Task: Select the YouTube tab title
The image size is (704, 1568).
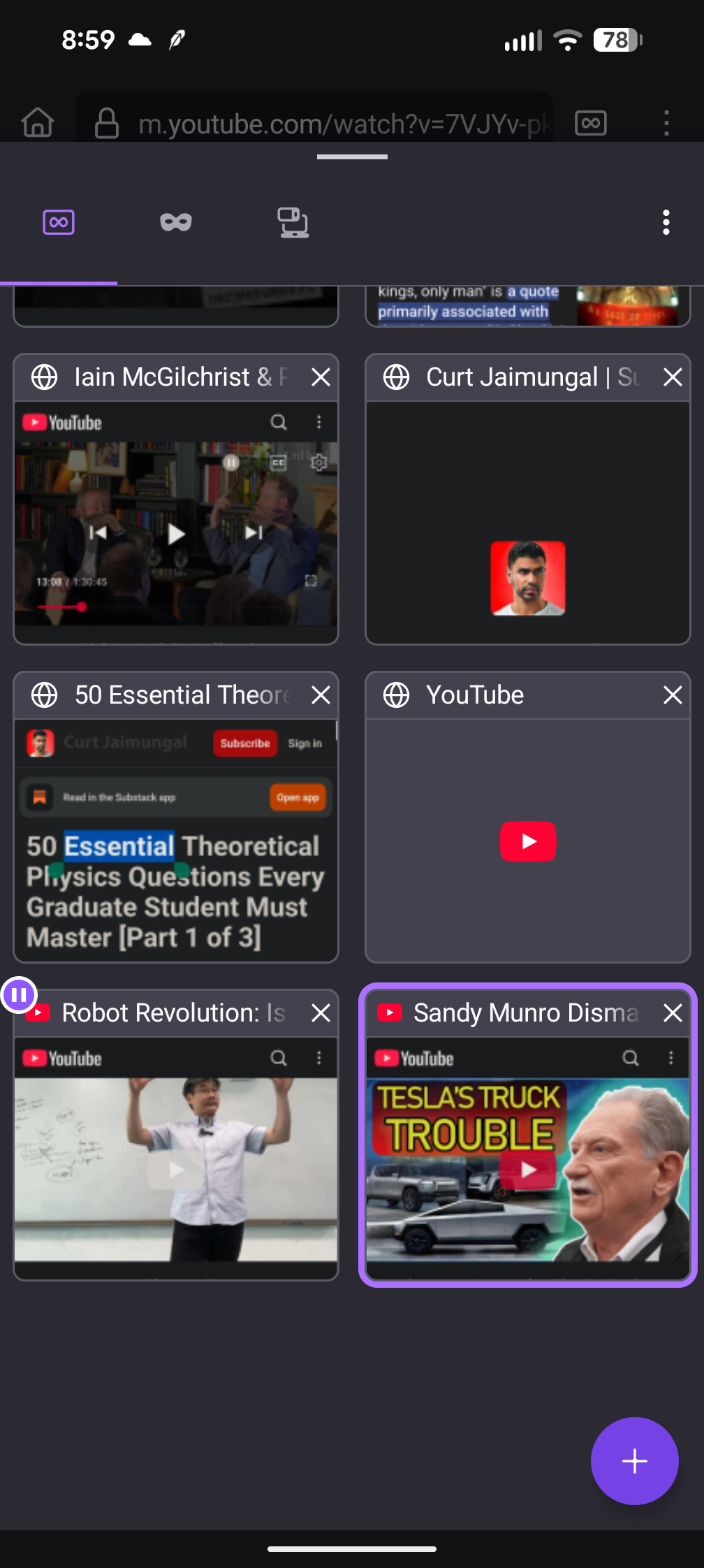Action: point(475,695)
